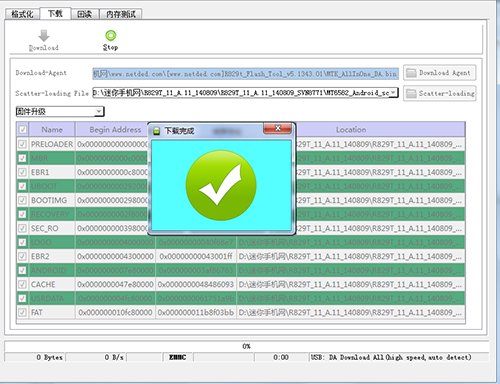Screen dimensions: 500x384
Task: Click the FAT name cell
Action: point(52,312)
